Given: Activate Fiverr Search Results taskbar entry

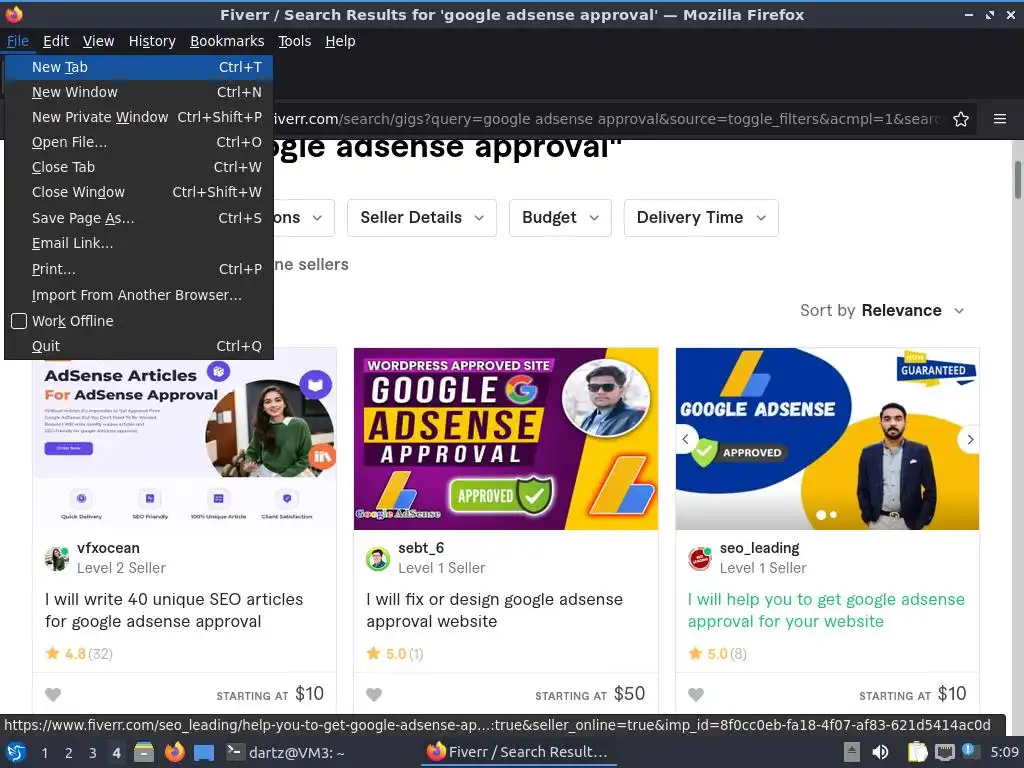Looking at the screenshot, I should [517, 752].
